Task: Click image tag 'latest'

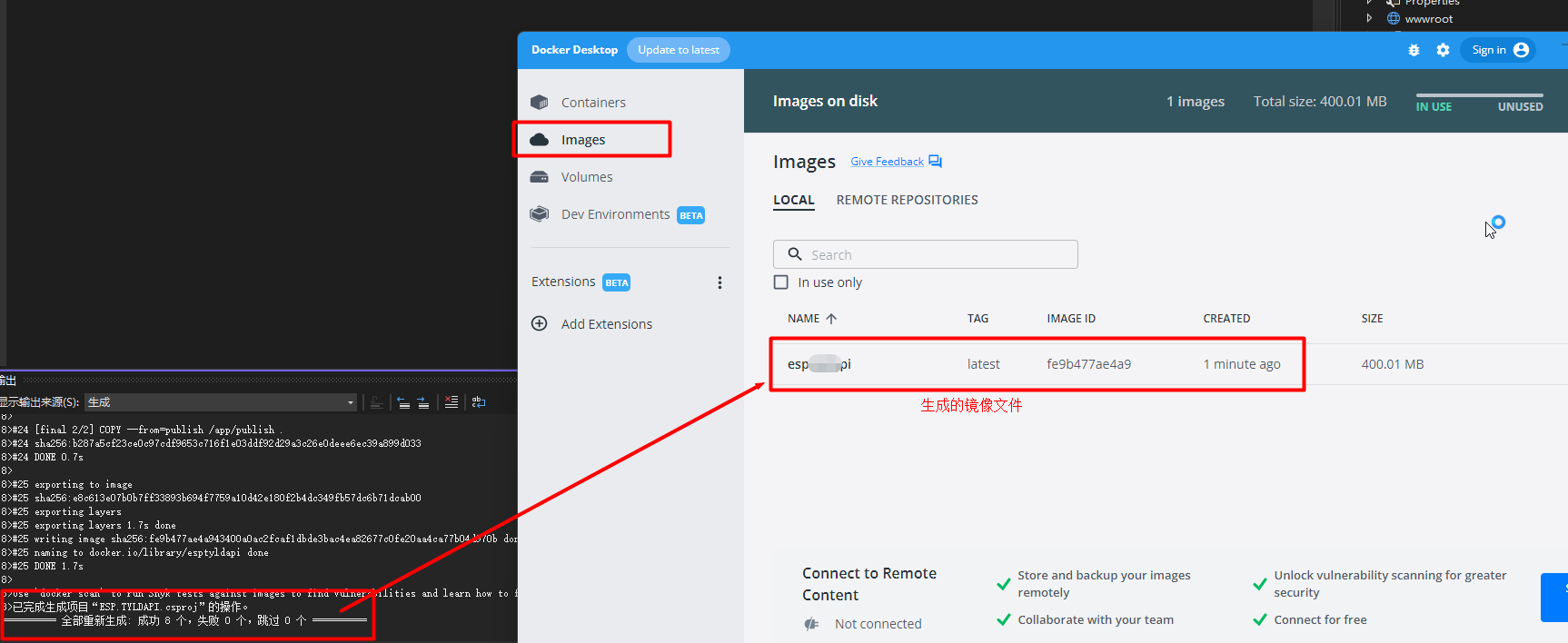Action: [x=983, y=364]
